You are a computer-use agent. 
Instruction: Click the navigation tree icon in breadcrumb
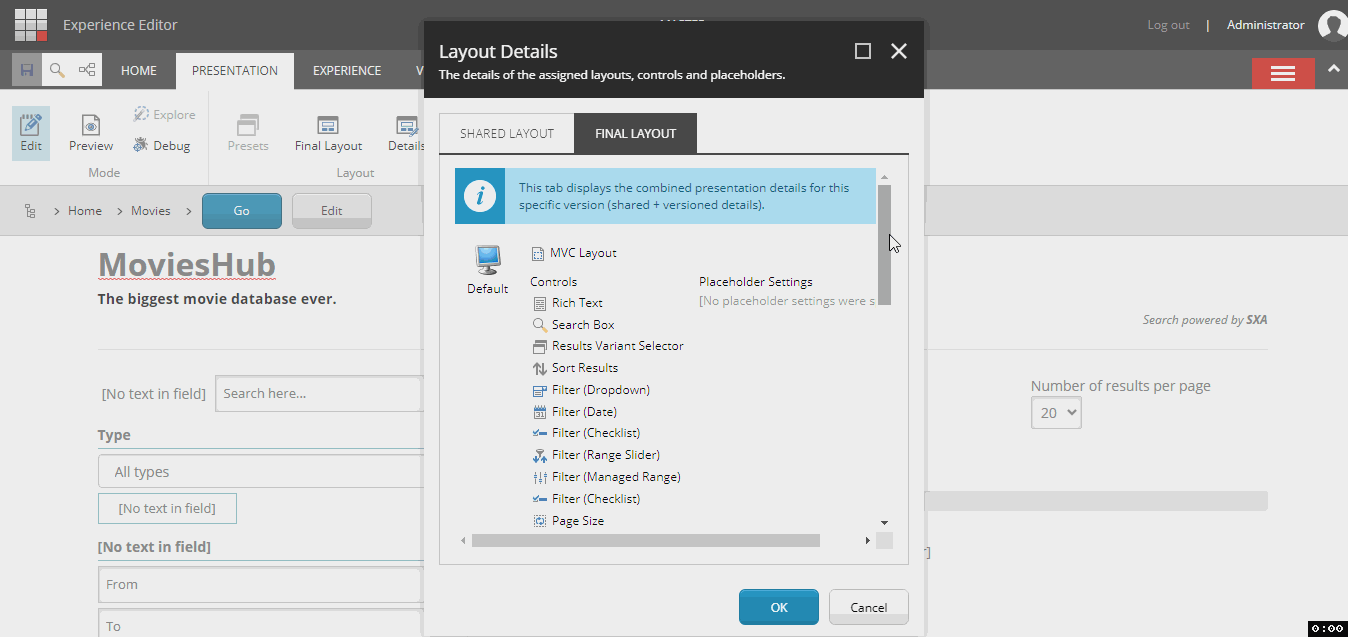[30, 211]
